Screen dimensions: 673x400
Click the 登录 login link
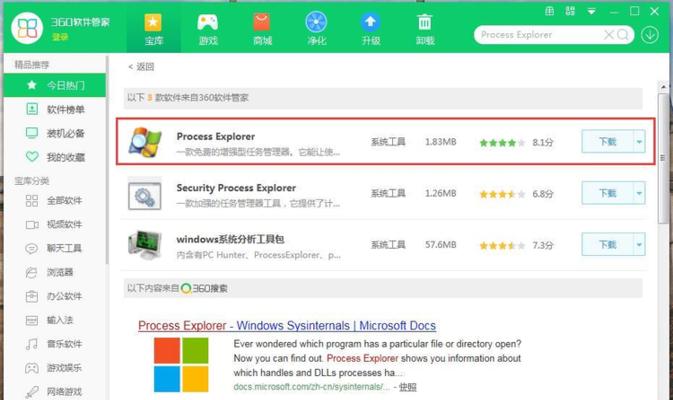tap(60, 37)
